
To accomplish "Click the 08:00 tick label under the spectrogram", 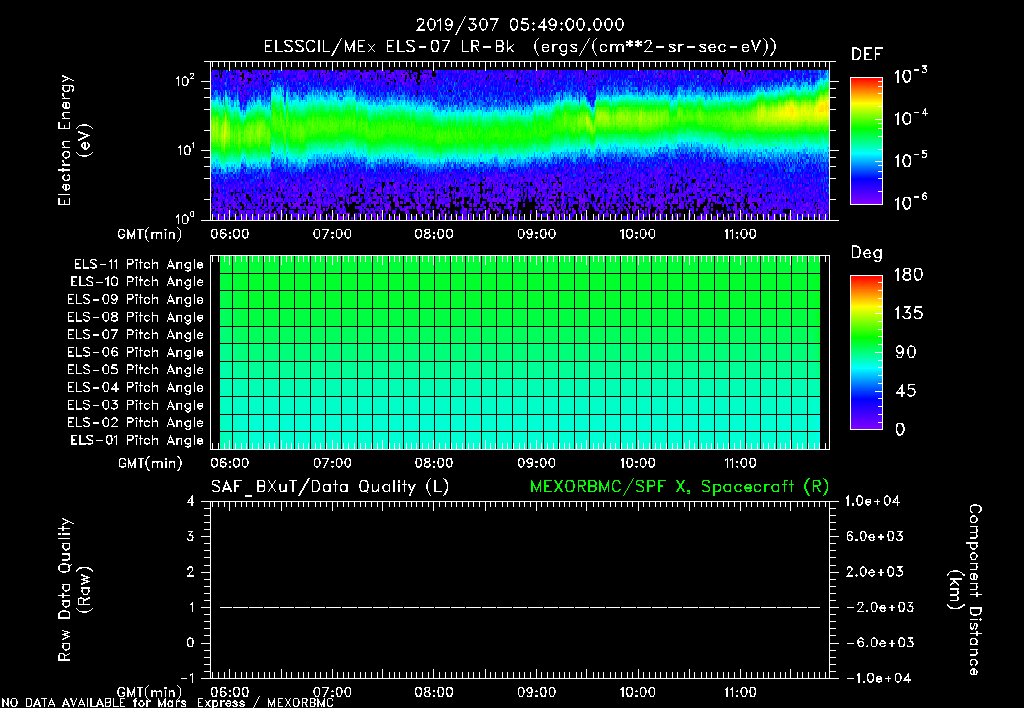I will (x=434, y=234).
